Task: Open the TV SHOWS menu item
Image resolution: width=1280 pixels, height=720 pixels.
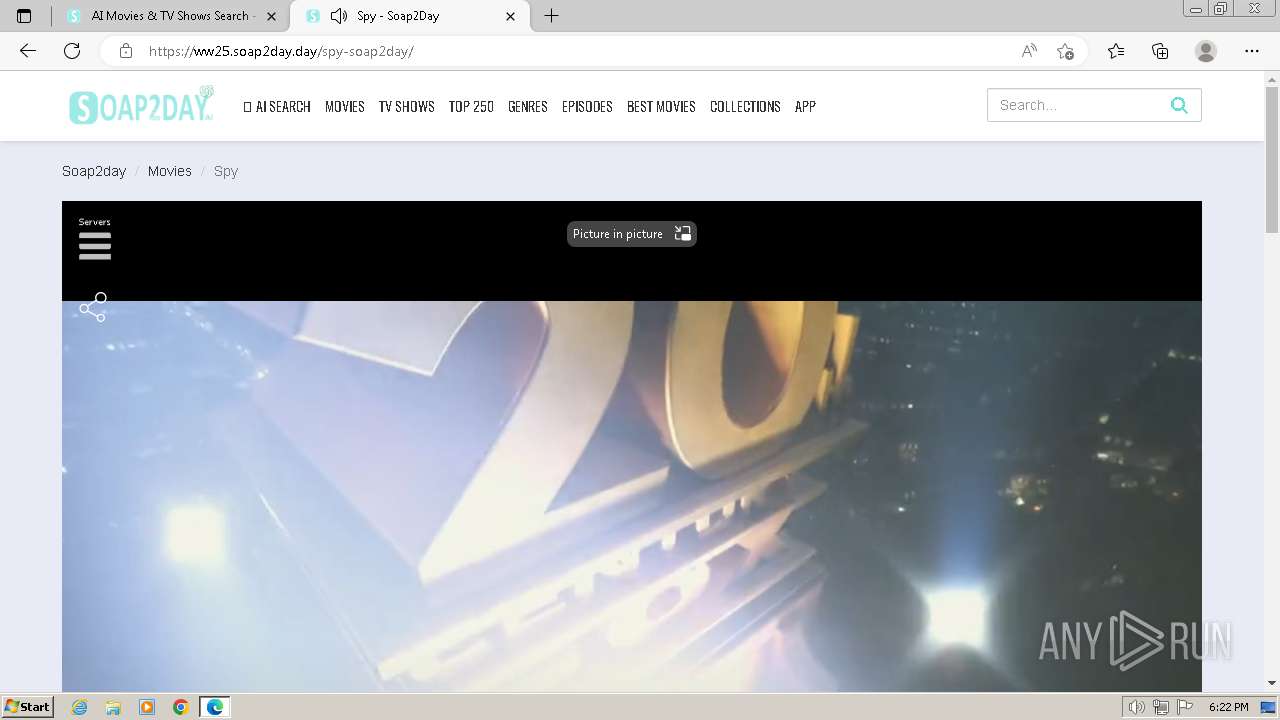Action: click(406, 106)
